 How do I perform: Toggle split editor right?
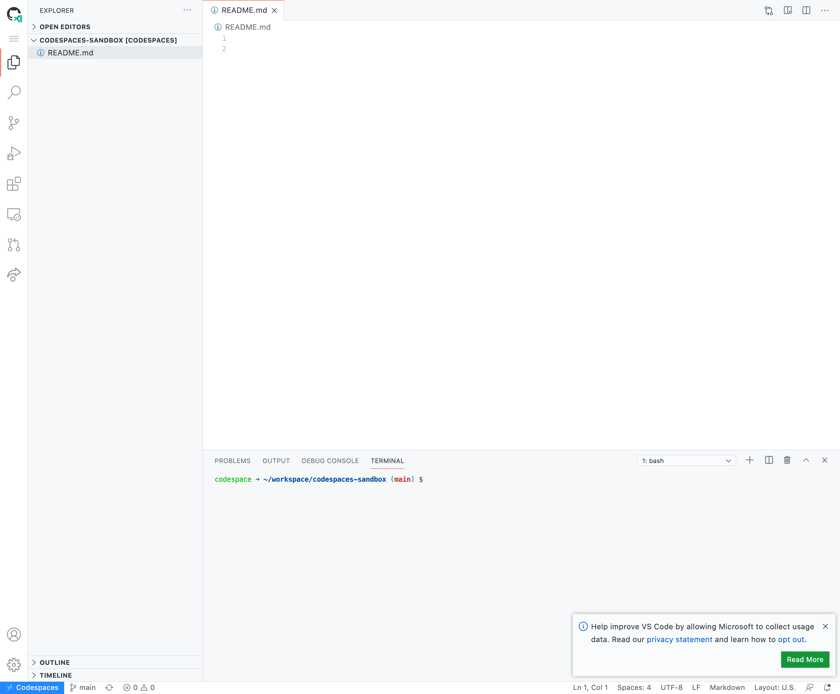pyautogui.click(x=806, y=10)
